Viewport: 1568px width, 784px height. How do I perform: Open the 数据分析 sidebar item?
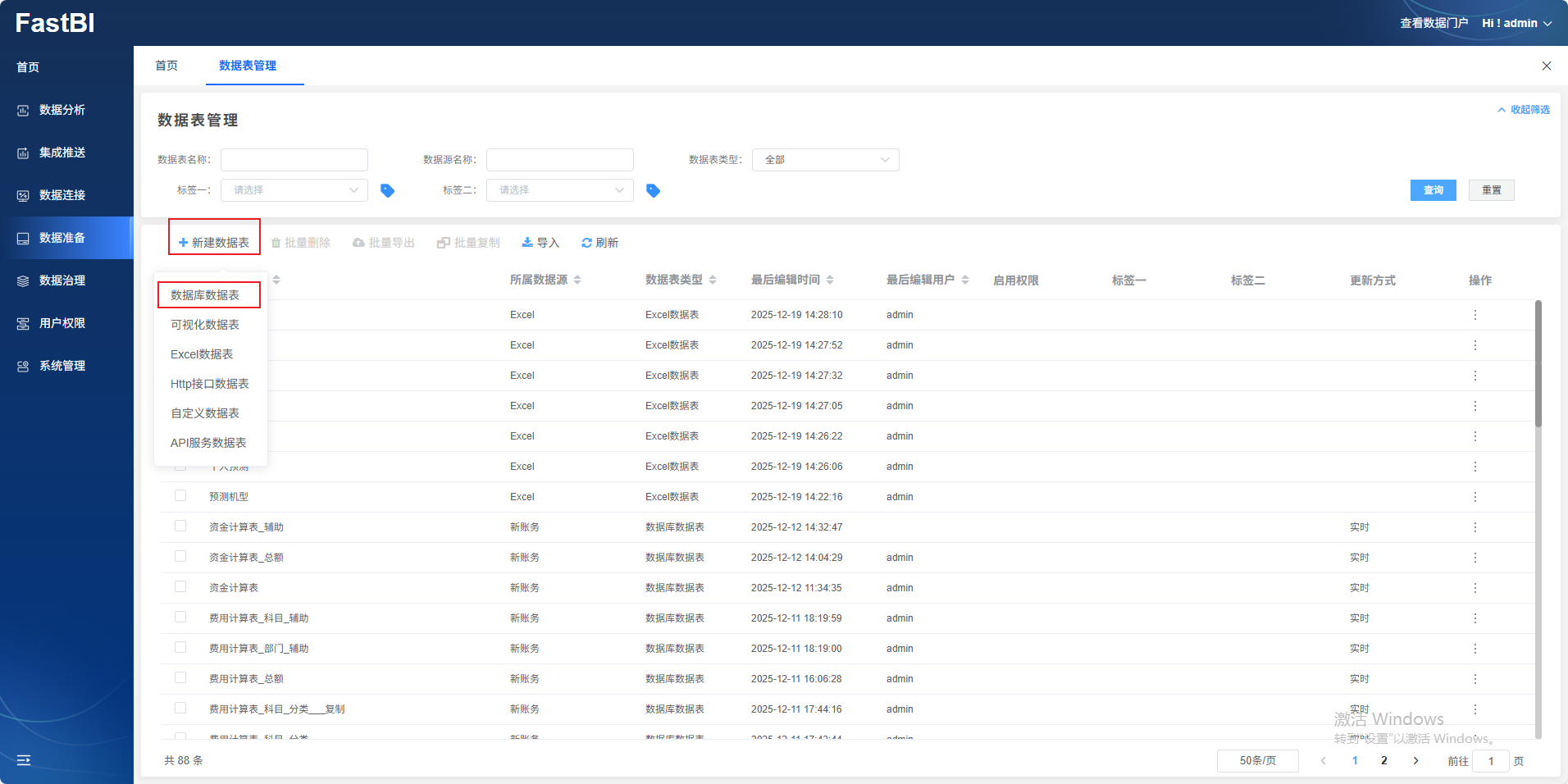coord(62,110)
